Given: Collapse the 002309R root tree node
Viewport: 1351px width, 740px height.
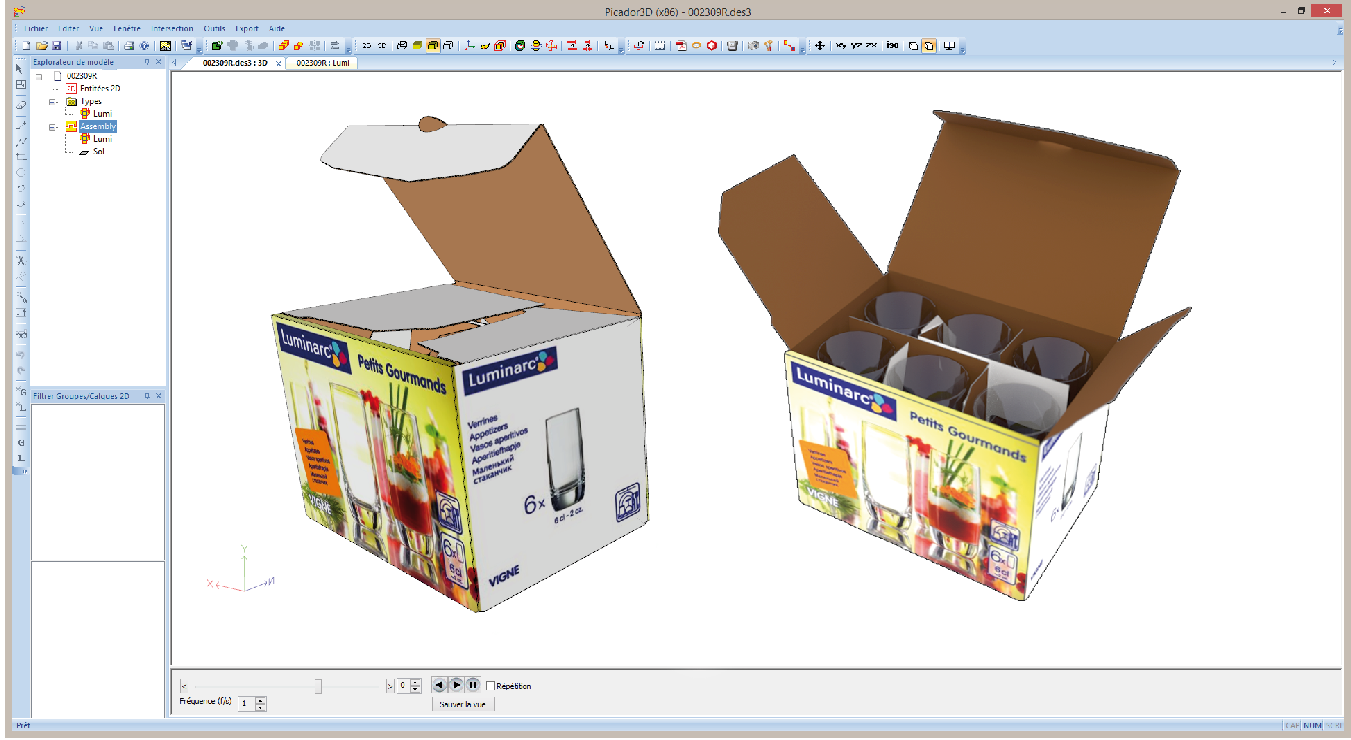Looking at the screenshot, I should click(39, 76).
